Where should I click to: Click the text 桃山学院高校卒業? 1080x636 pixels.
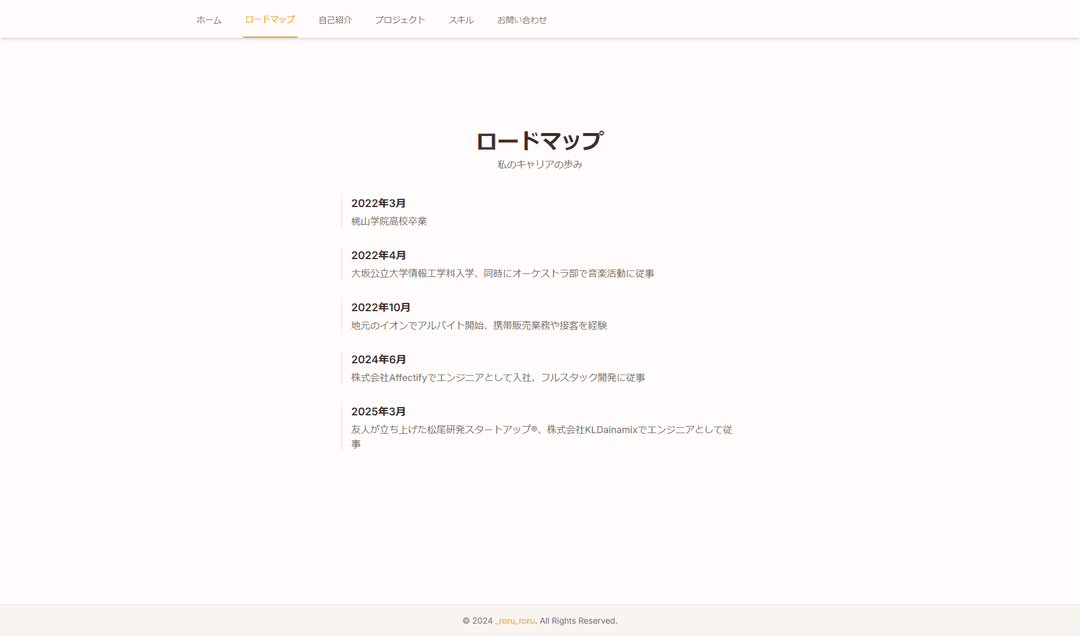click(389, 221)
